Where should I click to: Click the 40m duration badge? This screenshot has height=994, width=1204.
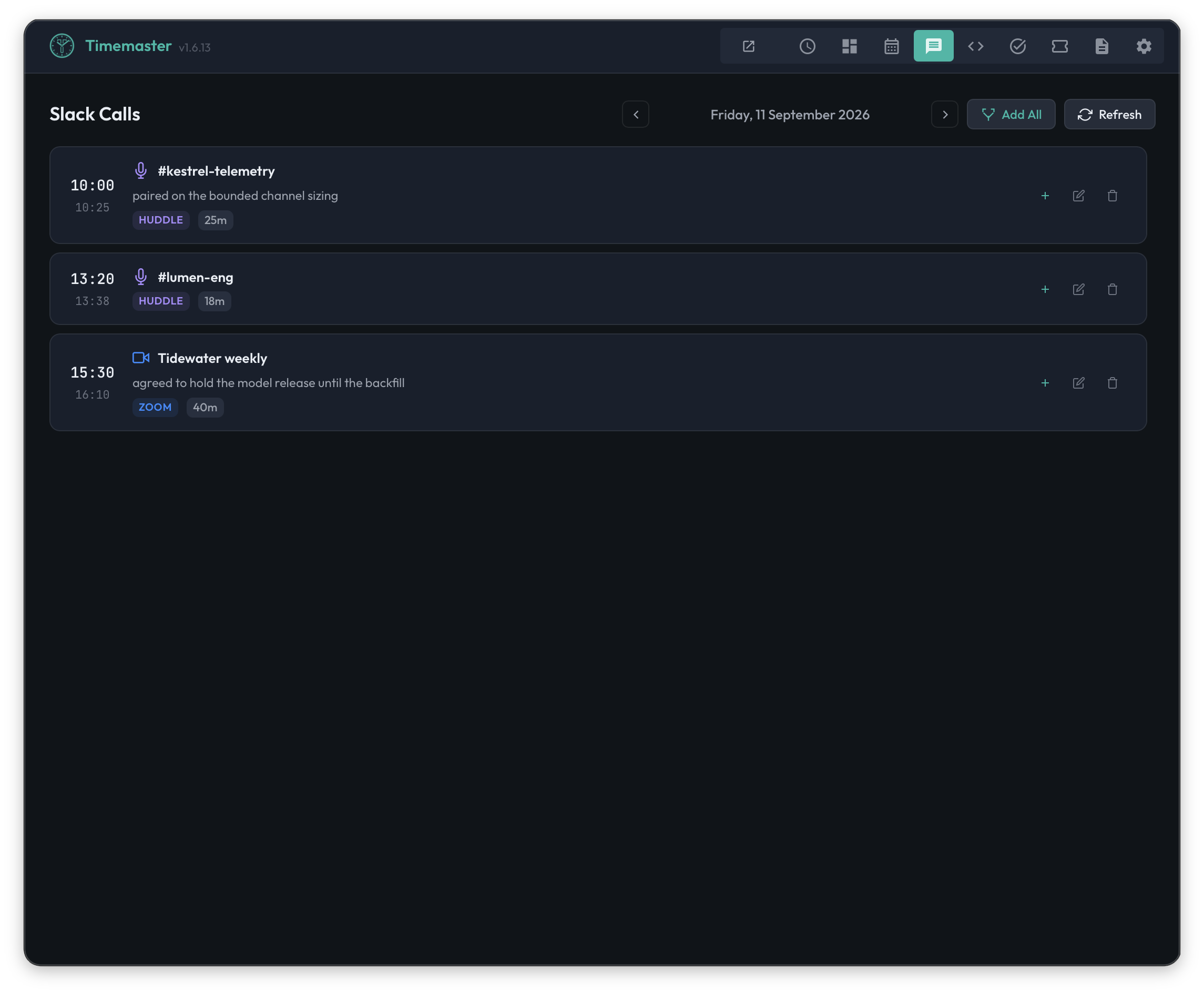tap(205, 408)
